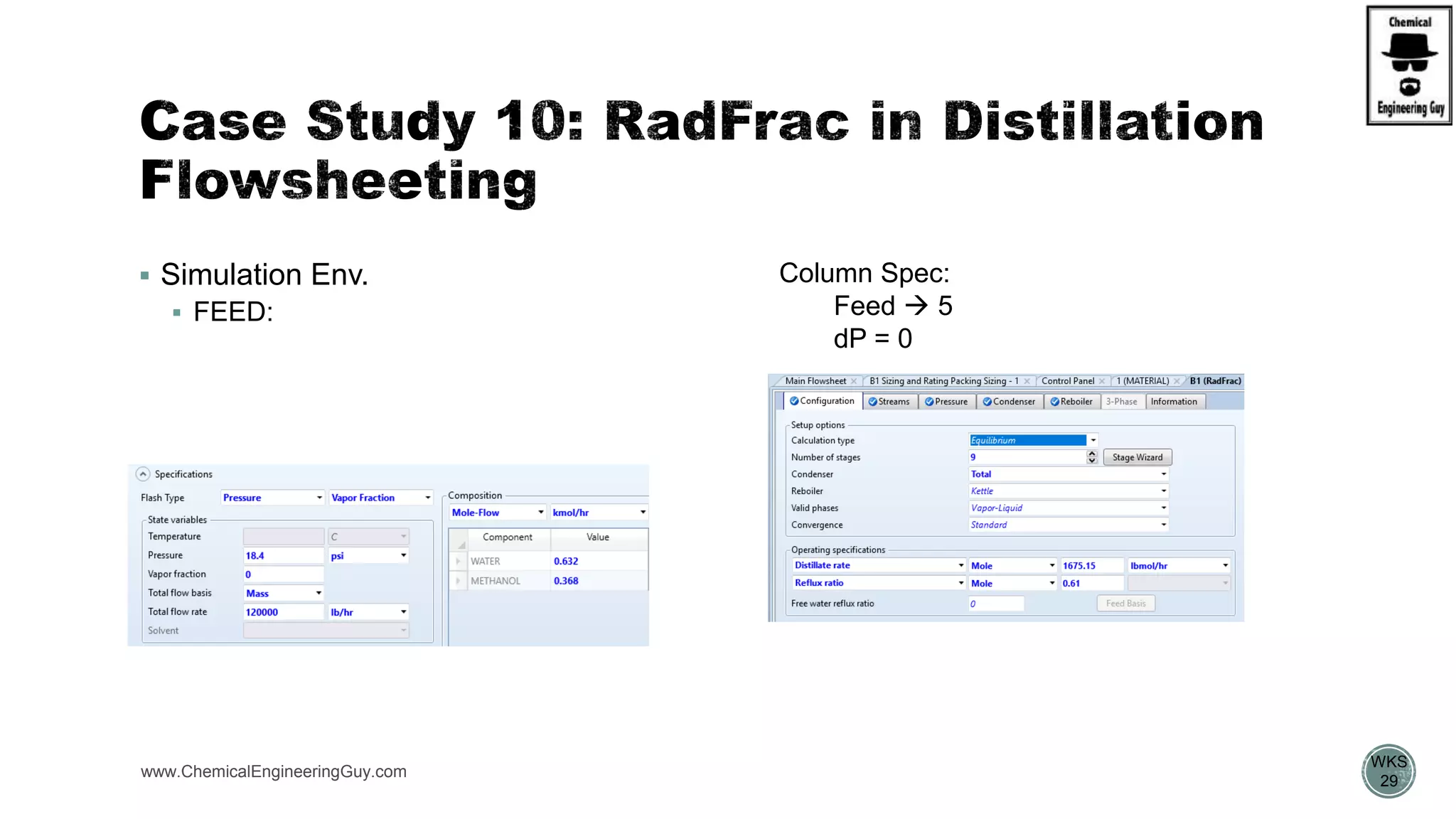Open the Condenser Total dropdown

pyautogui.click(x=1069, y=474)
